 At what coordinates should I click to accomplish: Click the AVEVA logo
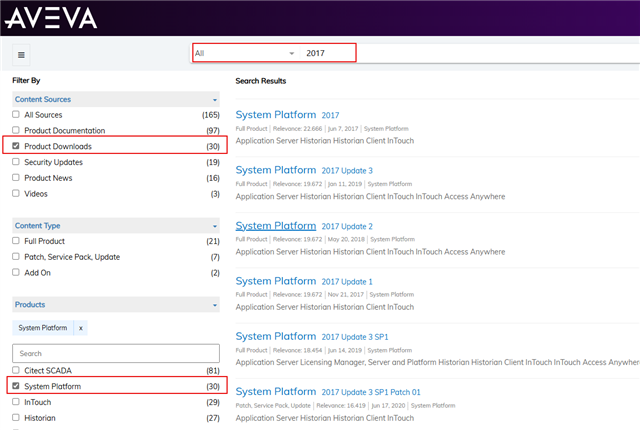pyautogui.click(x=51, y=18)
